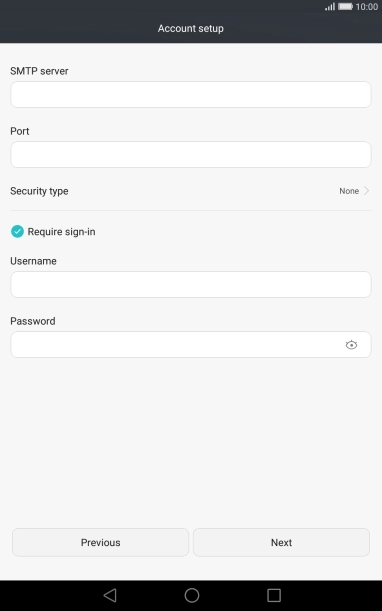Tap the Android home circle icon
Image resolution: width=382 pixels, height=611 pixels.
[x=191, y=595]
